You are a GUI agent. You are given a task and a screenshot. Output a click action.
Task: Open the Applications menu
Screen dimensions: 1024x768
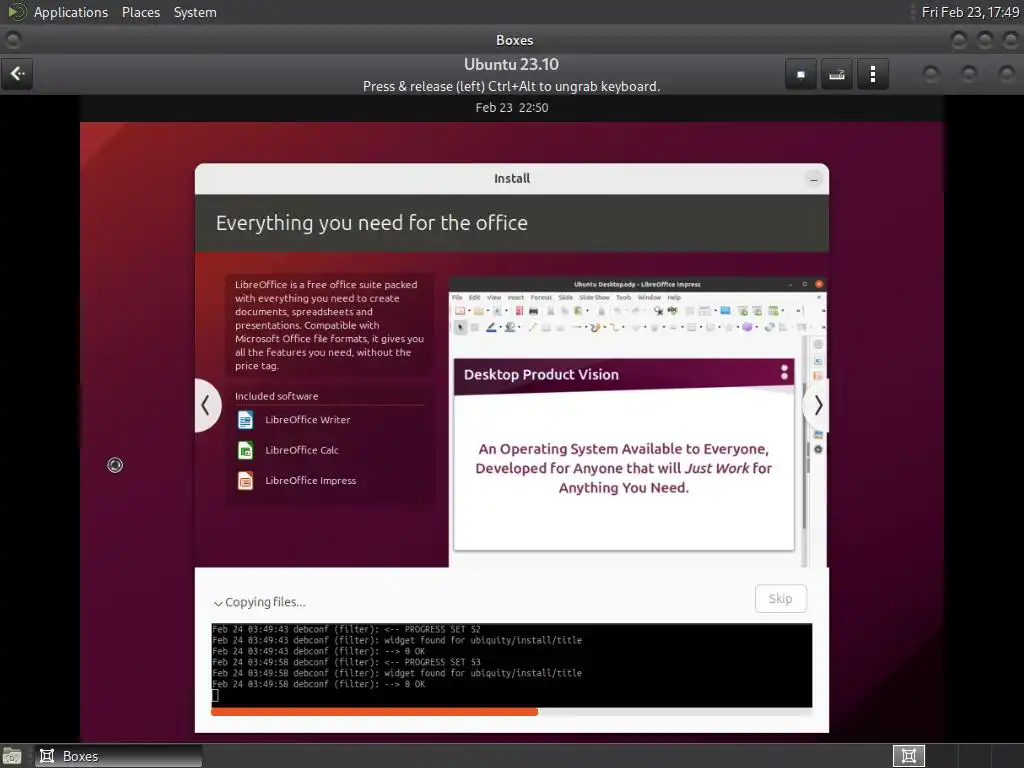(71, 12)
